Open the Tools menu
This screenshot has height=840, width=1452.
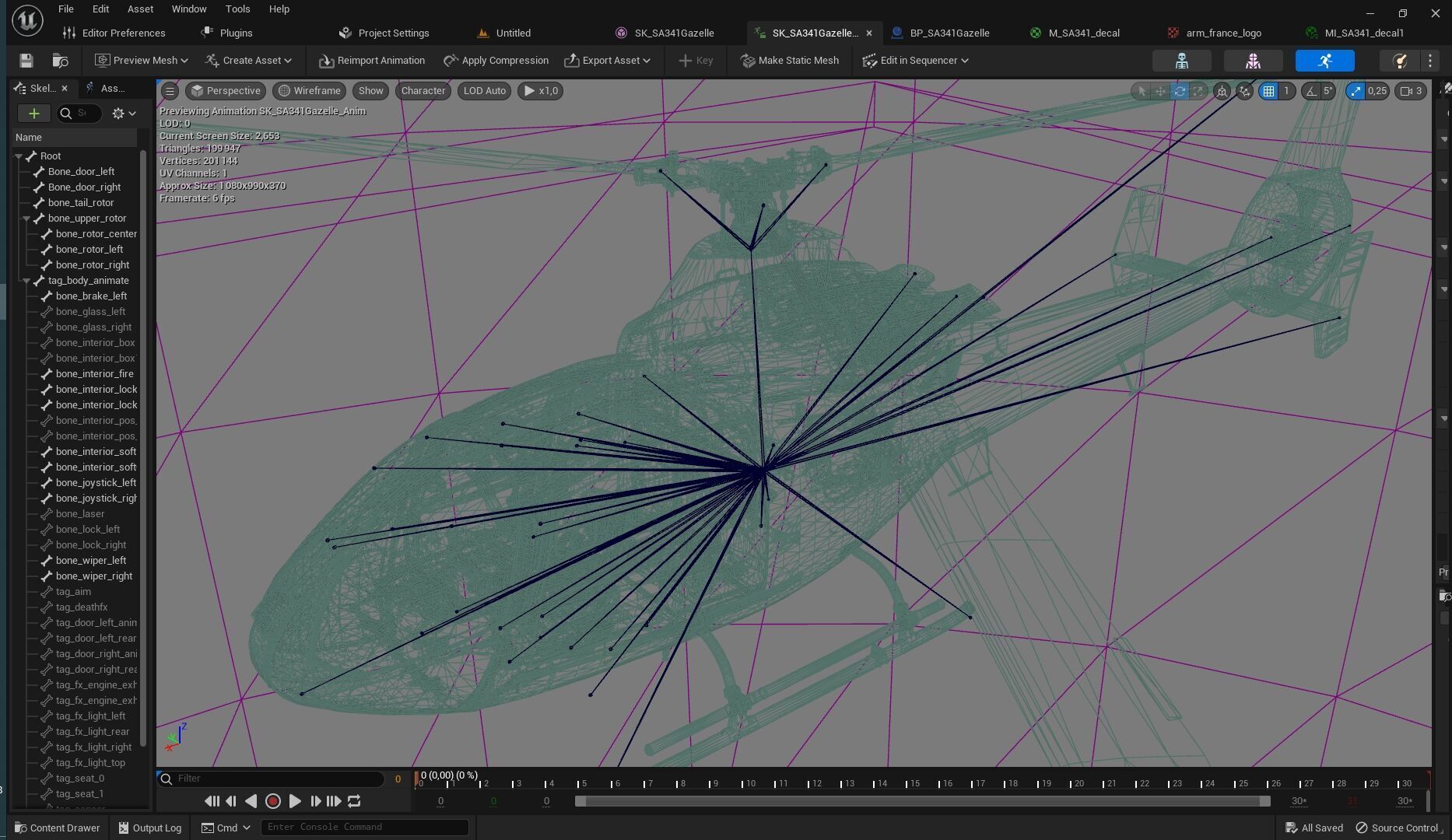(x=237, y=9)
